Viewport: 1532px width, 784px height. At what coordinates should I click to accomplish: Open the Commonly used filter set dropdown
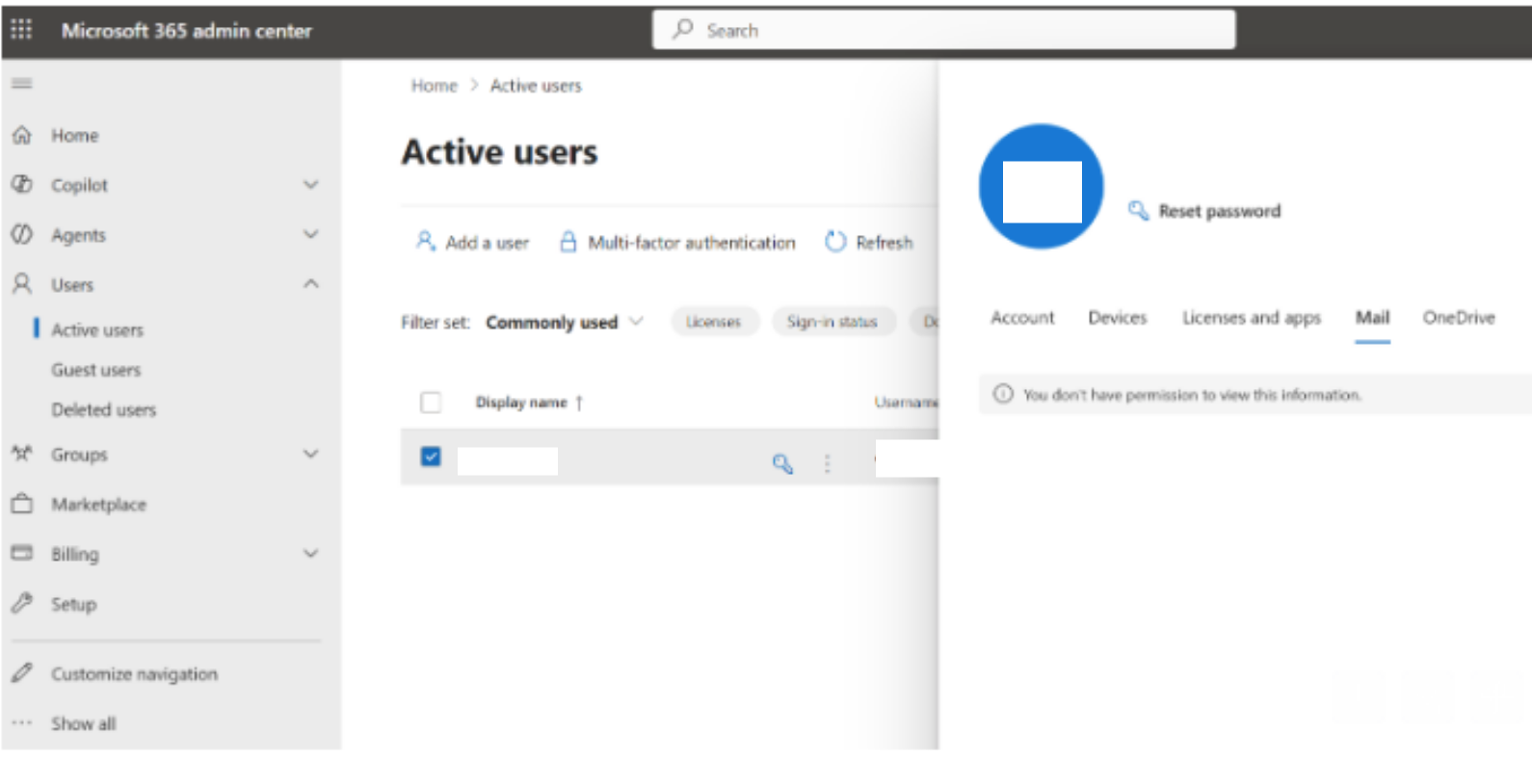tap(565, 322)
